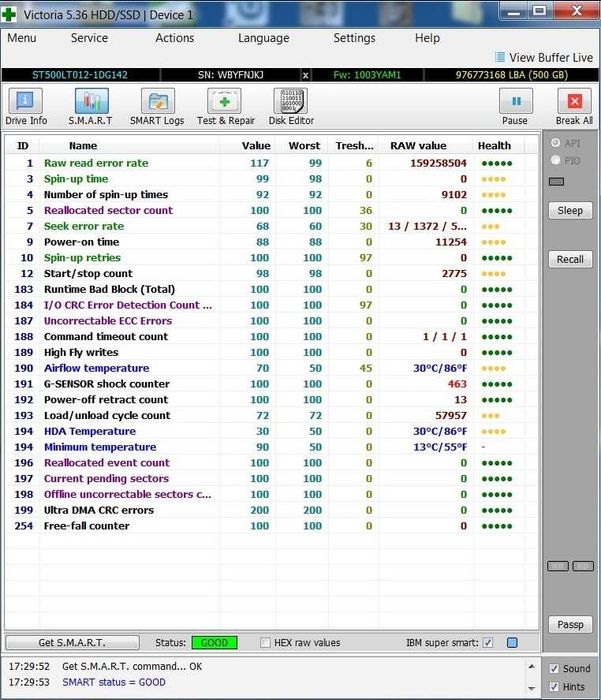This screenshot has height=700, width=601.
Task: Select the Seek error rate row
Action: tap(271, 226)
